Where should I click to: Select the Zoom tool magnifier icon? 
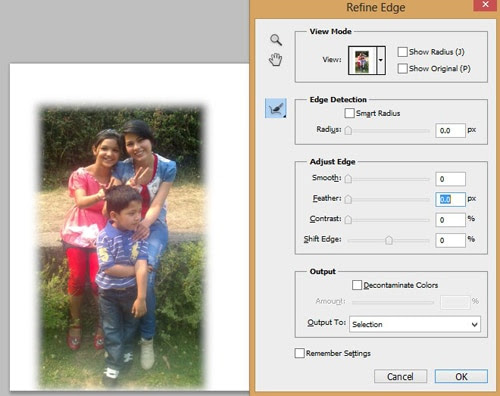click(276, 40)
